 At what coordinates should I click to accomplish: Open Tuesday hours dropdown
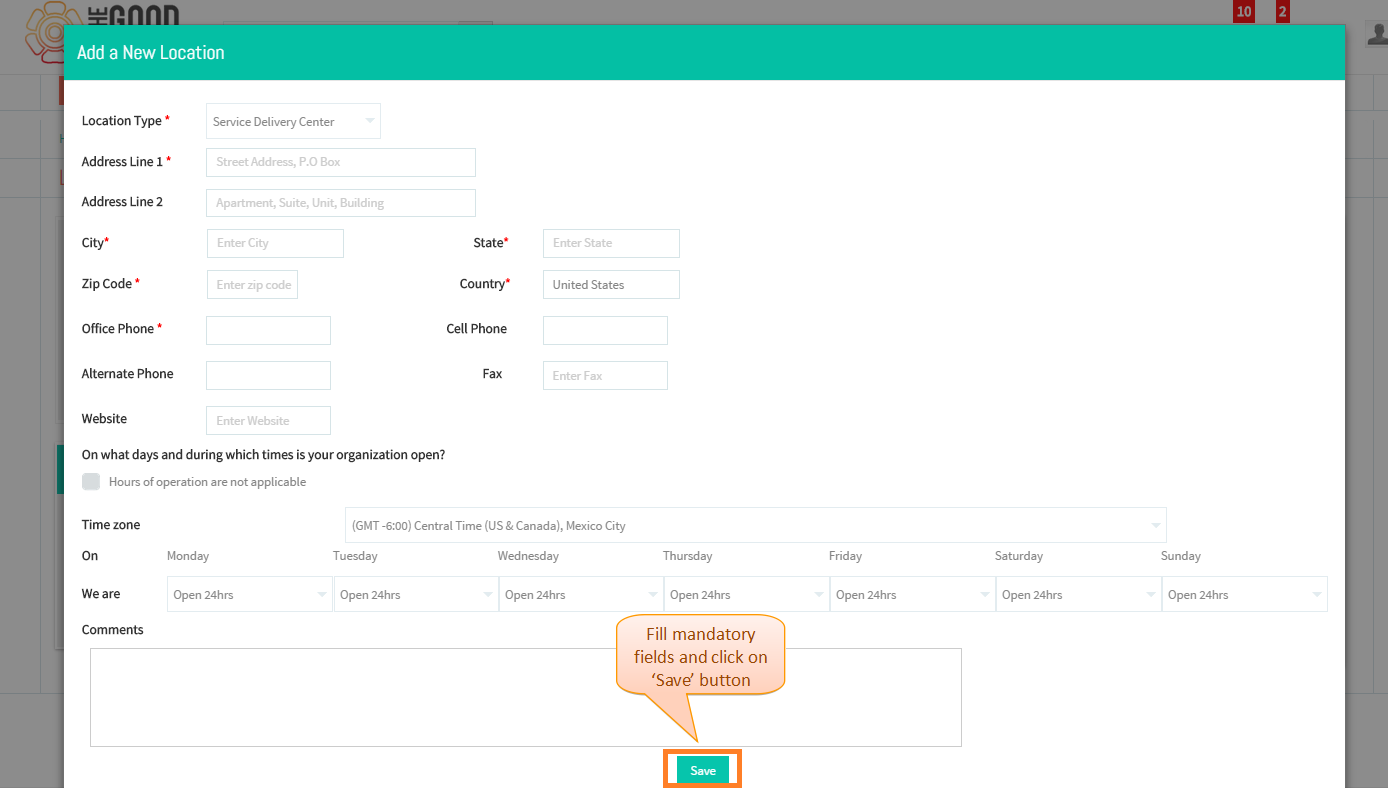(416, 594)
